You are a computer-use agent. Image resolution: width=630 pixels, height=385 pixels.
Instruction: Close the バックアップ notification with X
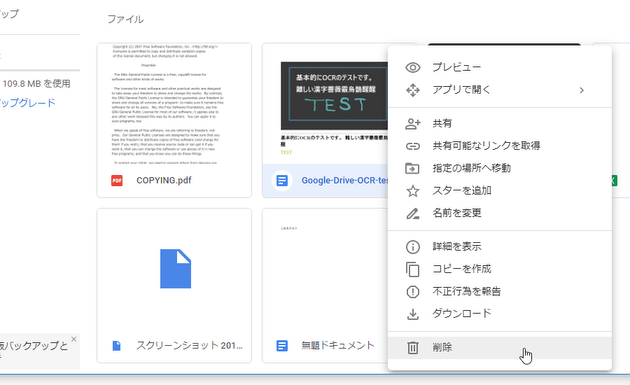[74, 339]
